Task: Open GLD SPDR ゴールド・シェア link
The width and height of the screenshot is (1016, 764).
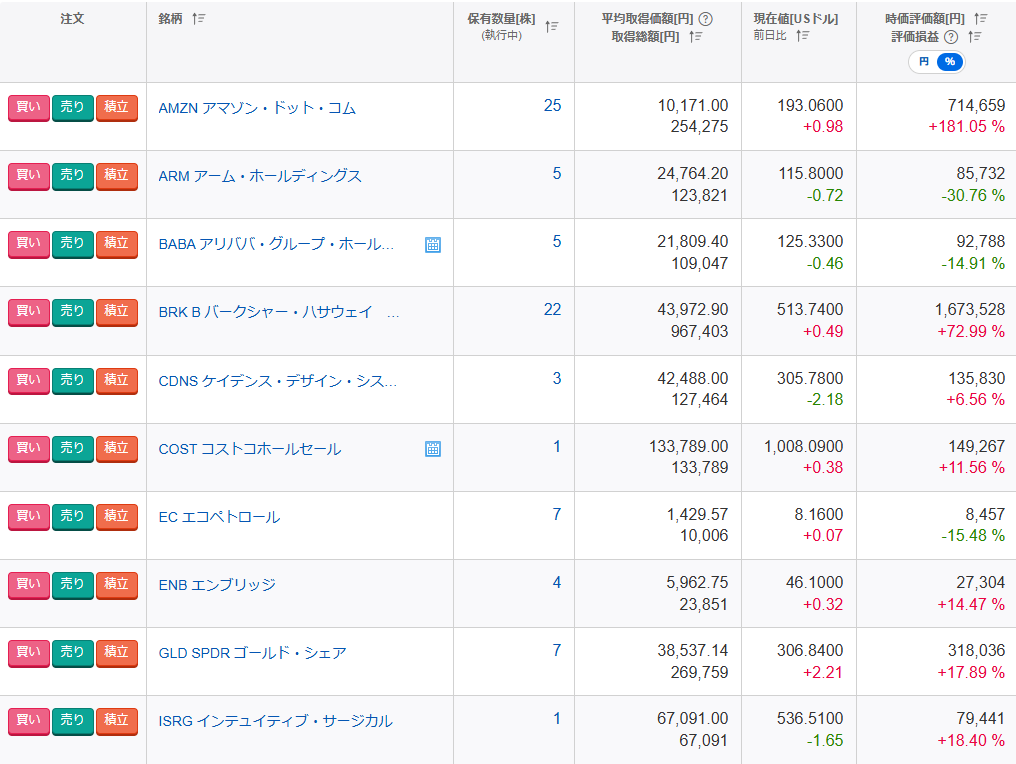Action: [253, 653]
